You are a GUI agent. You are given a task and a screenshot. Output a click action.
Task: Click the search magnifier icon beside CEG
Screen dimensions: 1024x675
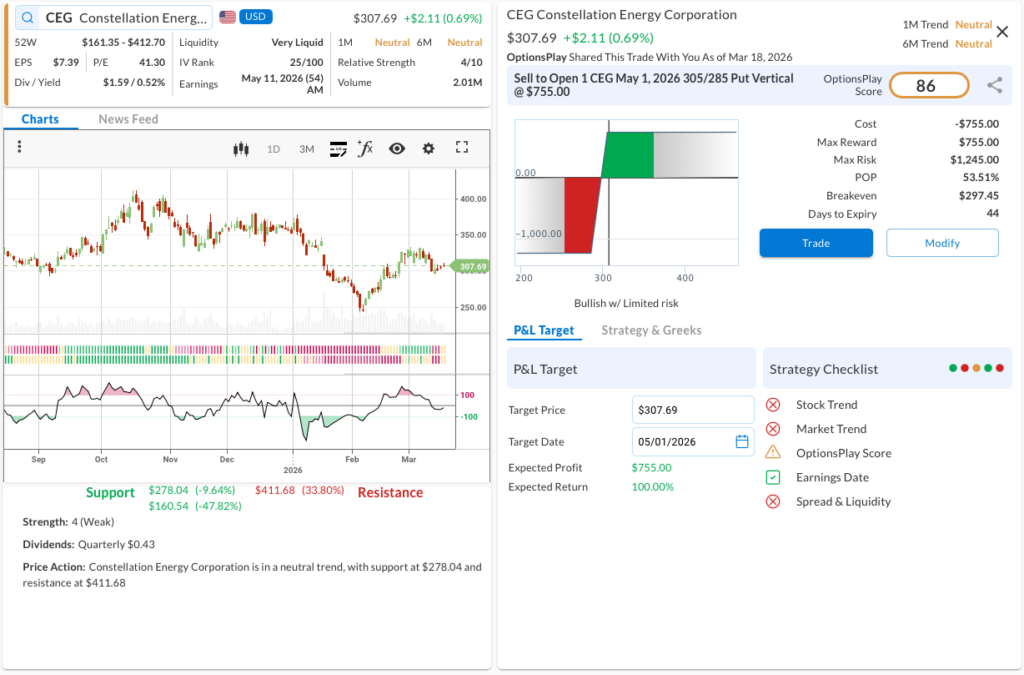click(27, 18)
